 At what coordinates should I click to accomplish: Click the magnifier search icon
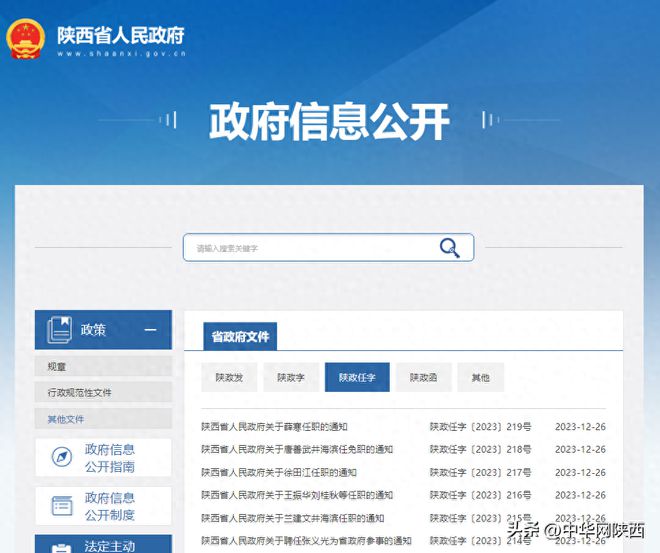tap(450, 248)
